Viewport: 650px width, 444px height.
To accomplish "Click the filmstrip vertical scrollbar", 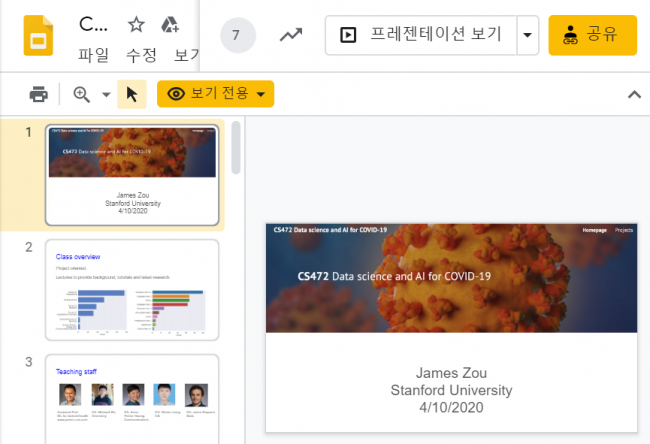I will (236, 148).
